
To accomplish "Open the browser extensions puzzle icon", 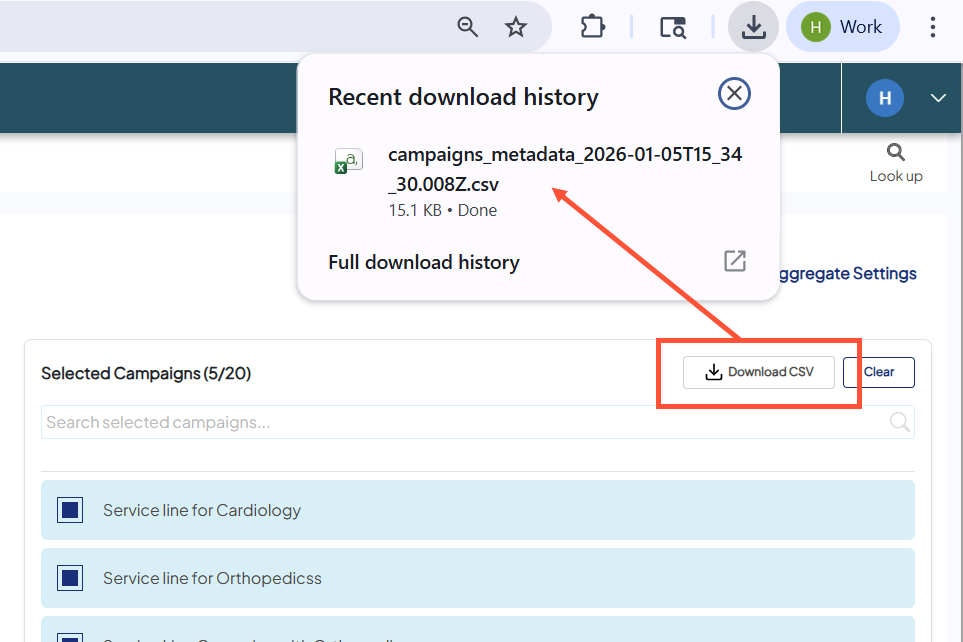I will point(592,26).
